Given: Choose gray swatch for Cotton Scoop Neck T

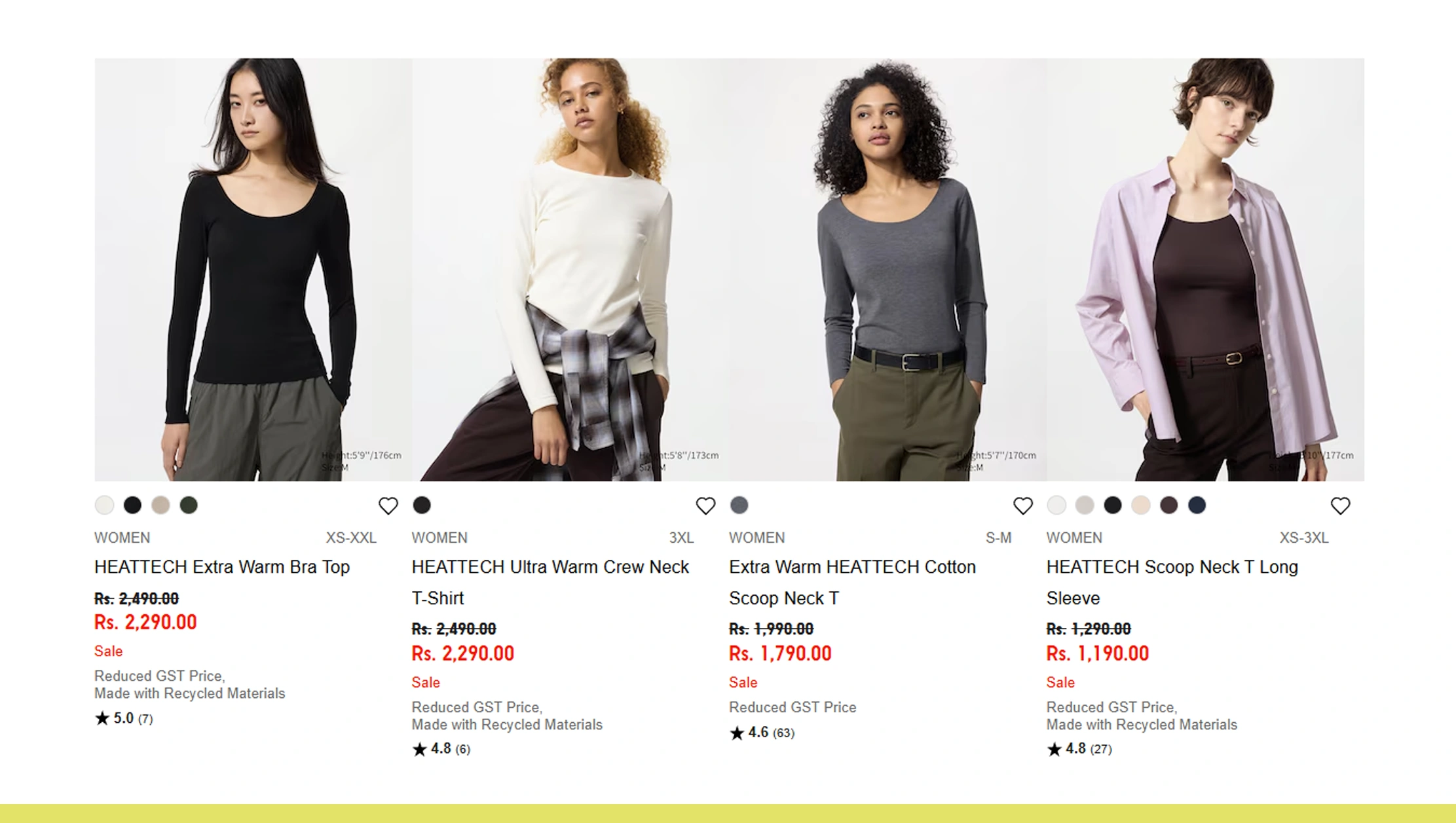Looking at the screenshot, I should coord(739,505).
